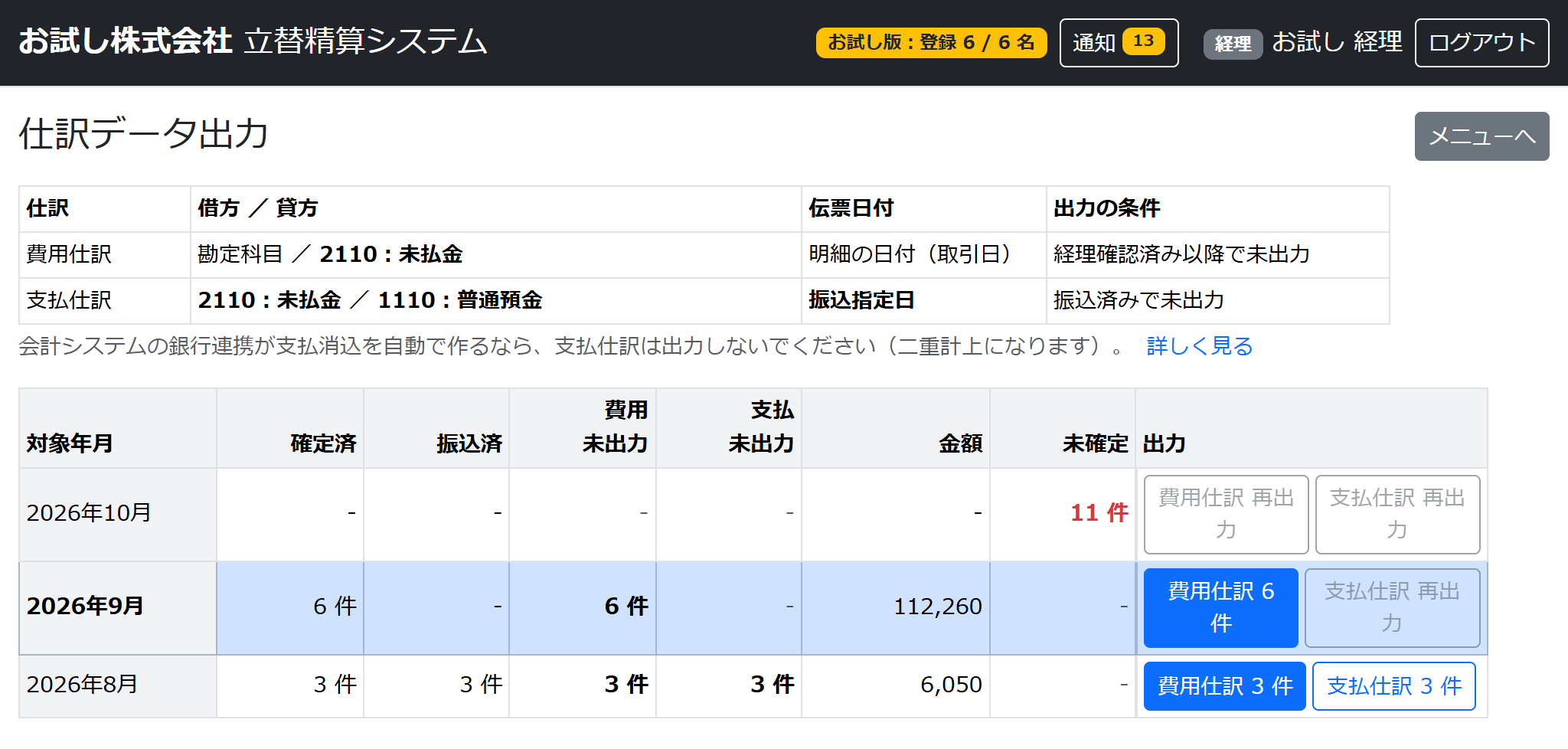Screen dimensions: 1568x749
Task: Export 費用仕訳 3 件 for 2026年8月
Action: pos(1224,685)
